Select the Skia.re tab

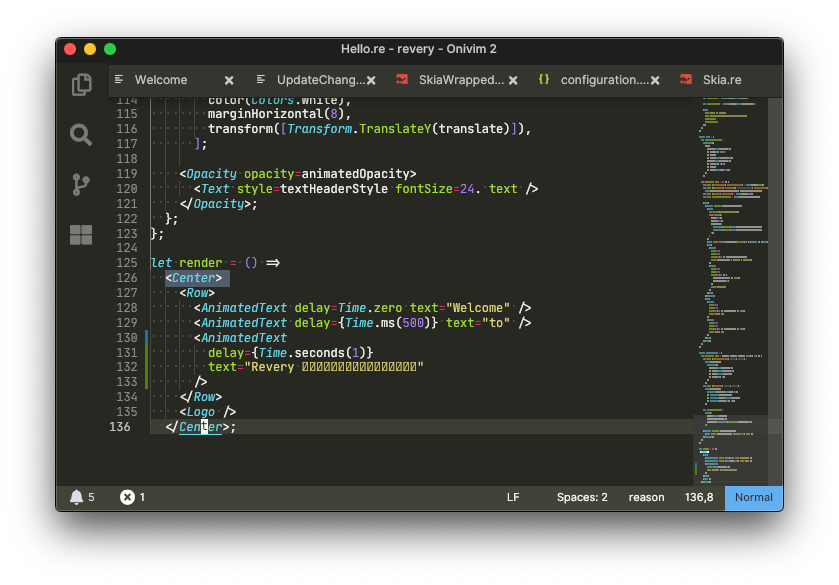click(721, 80)
